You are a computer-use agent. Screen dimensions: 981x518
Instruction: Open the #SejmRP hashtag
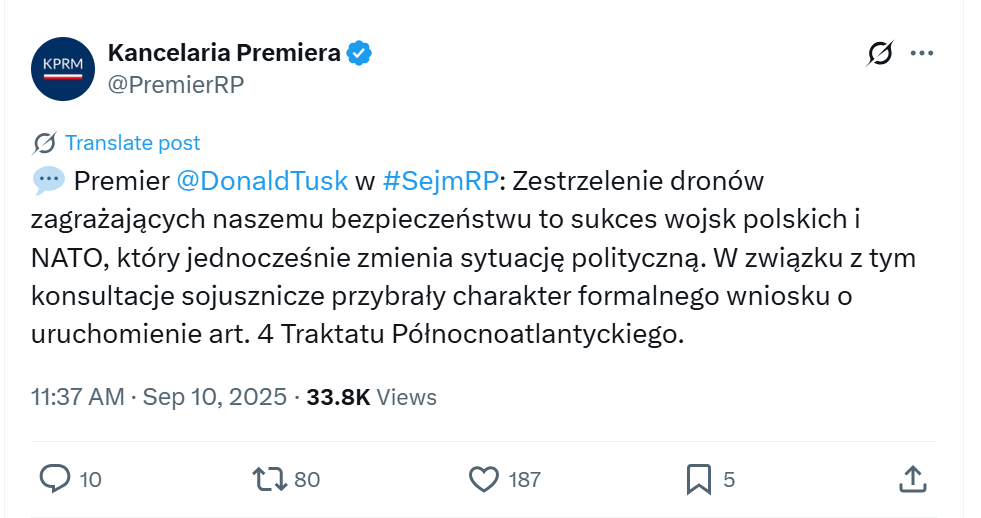pyautogui.click(x=440, y=181)
